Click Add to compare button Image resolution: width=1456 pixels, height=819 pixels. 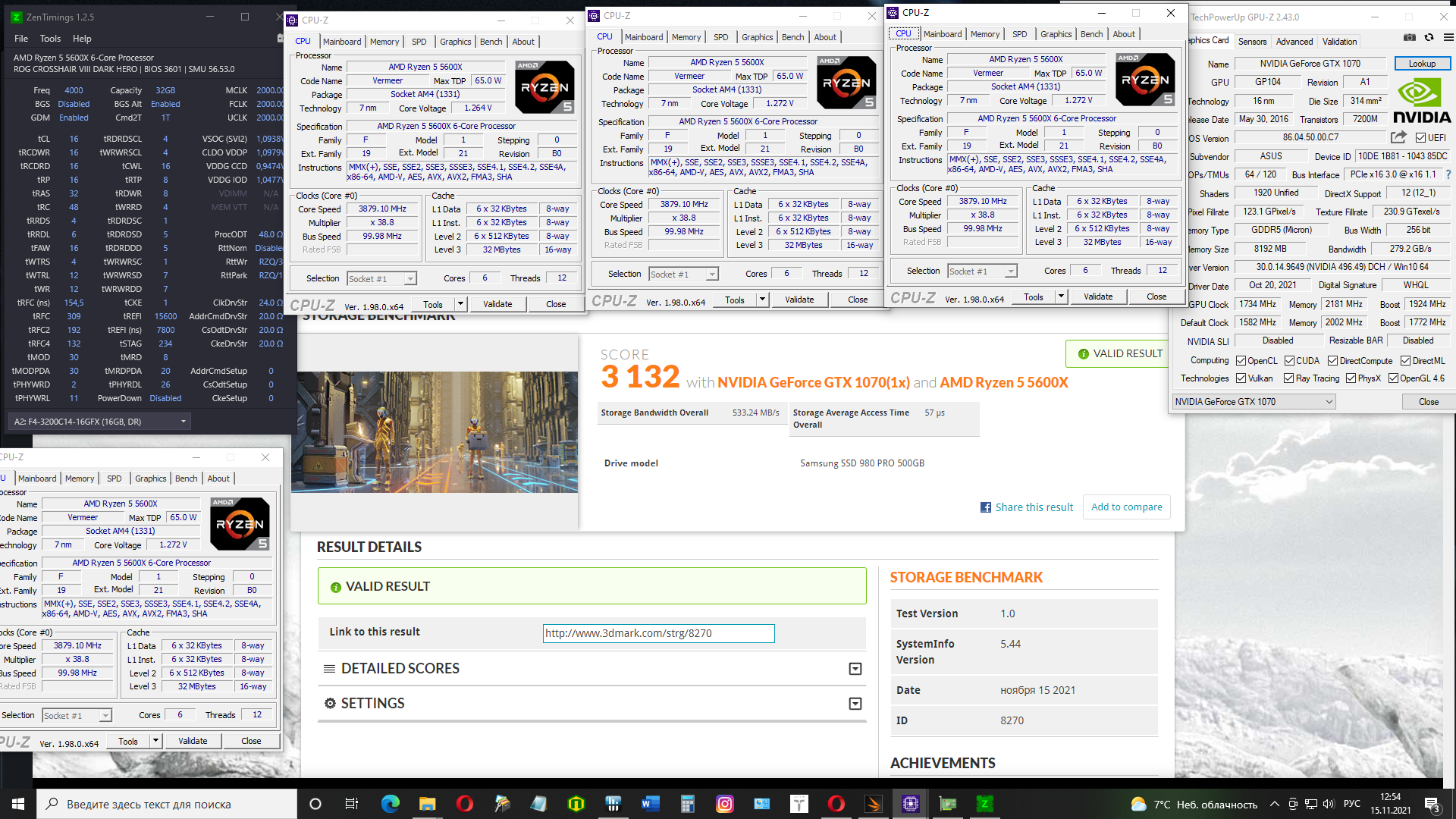1126,507
